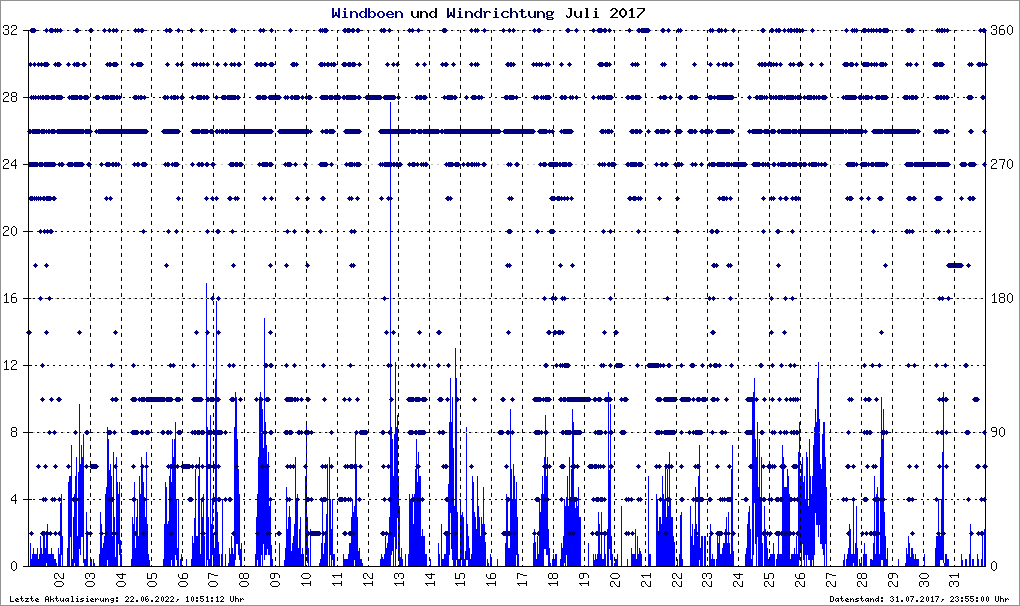Select day 02 on the date axis
Screen dimensions: 1020x606
tap(59, 579)
